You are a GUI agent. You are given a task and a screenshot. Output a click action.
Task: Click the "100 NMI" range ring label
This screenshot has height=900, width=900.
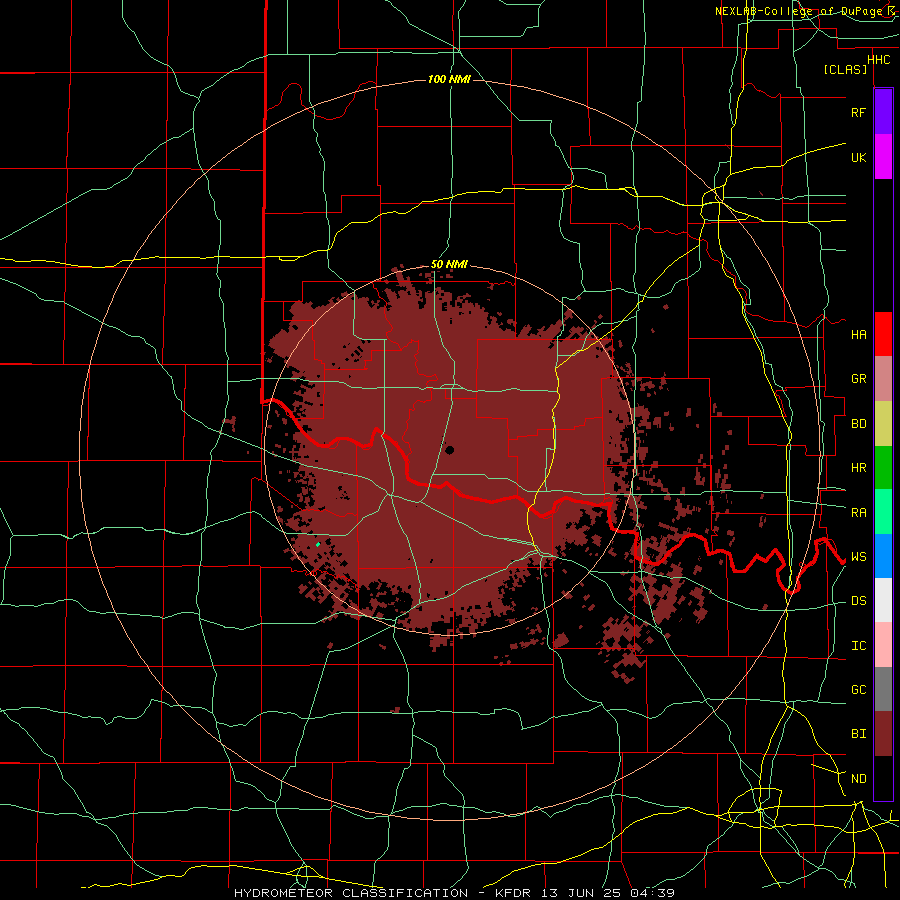coord(449,79)
